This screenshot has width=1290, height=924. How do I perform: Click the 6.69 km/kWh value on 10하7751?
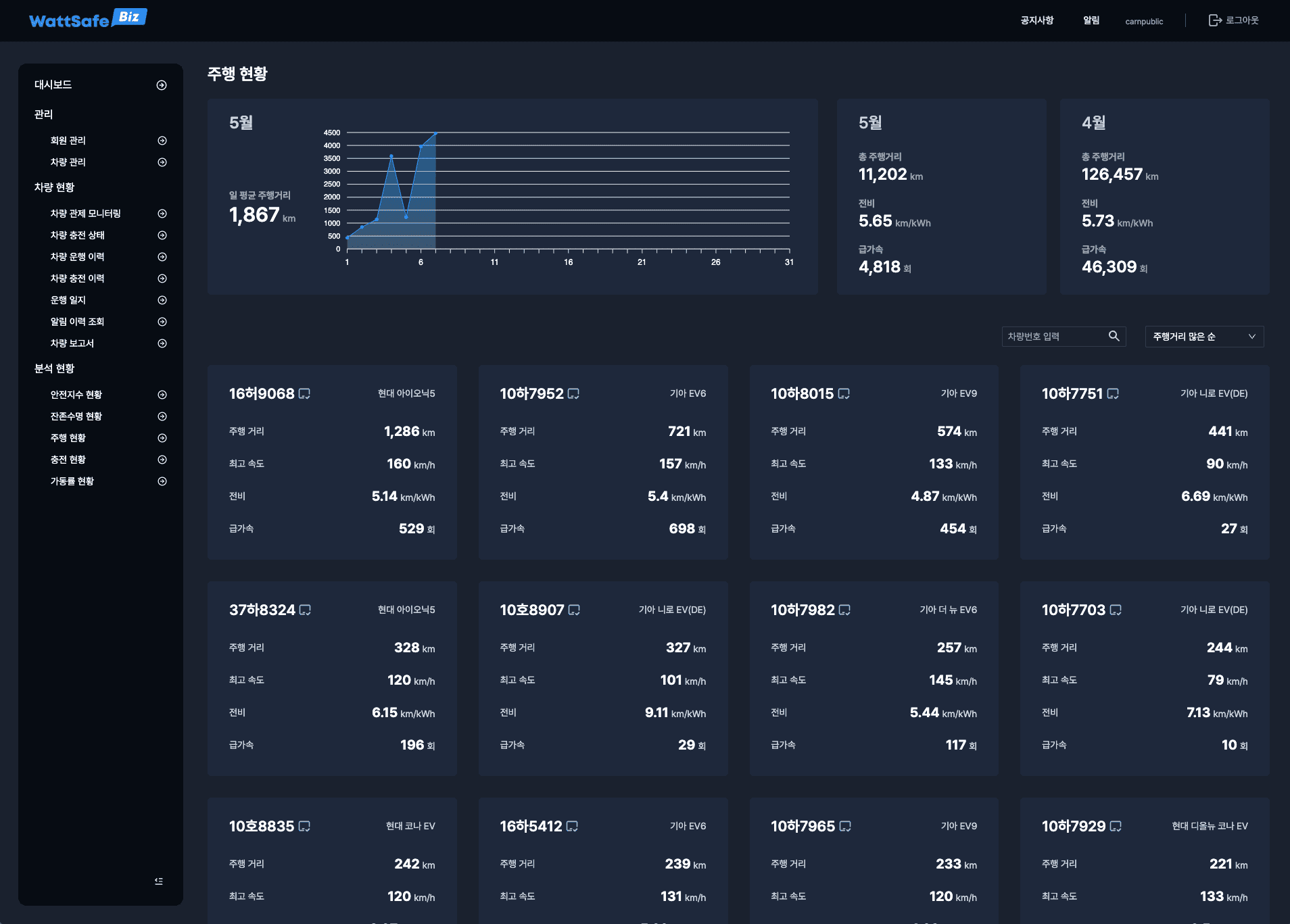[1214, 496]
